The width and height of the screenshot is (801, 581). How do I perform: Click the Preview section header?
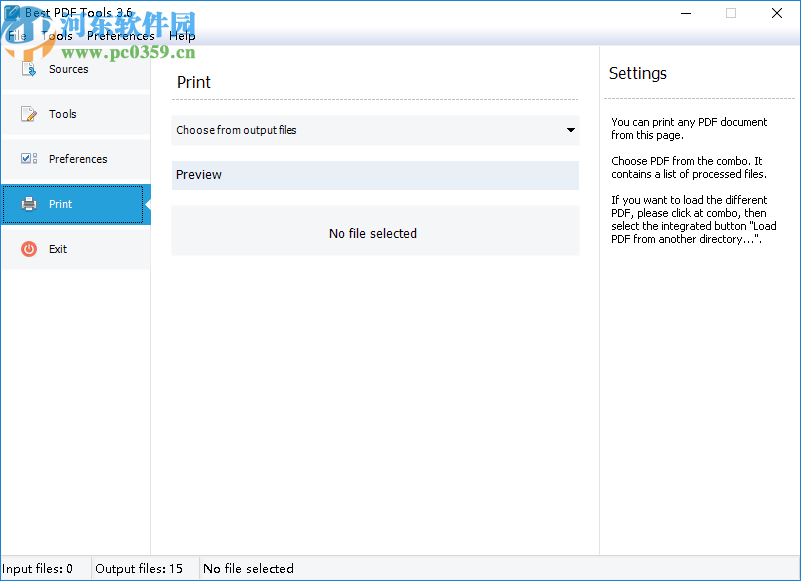pyautogui.click(x=375, y=175)
